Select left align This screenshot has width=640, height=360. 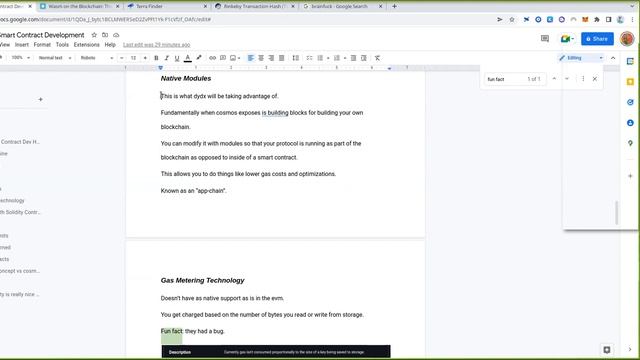251,58
